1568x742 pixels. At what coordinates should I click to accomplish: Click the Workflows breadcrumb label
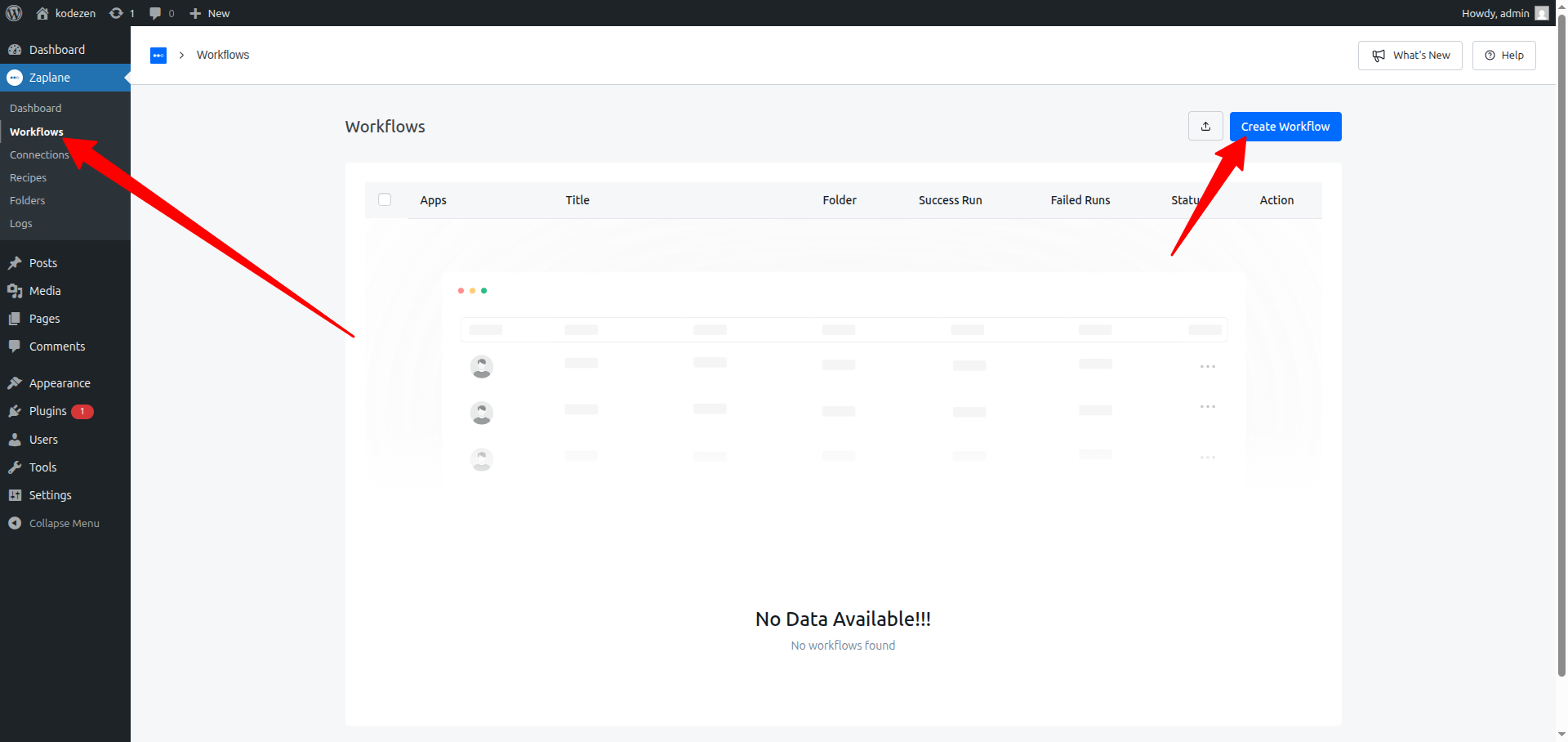pyautogui.click(x=223, y=55)
